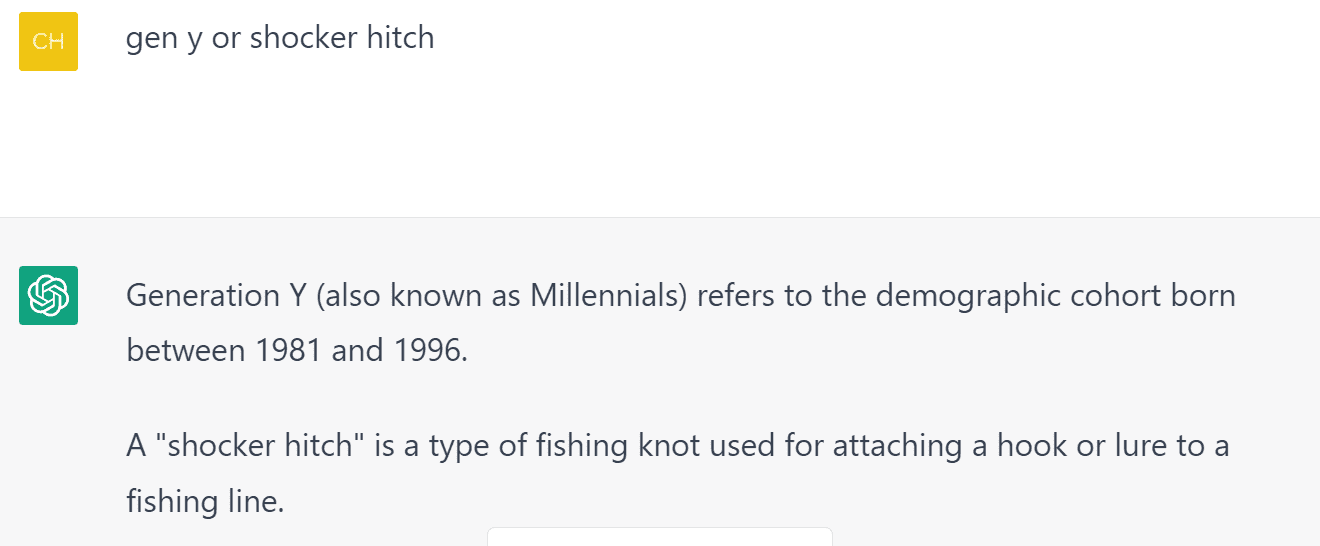This screenshot has width=1320, height=546.
Task: Click the year '1981' in the response
Action: tap(288, 351)
